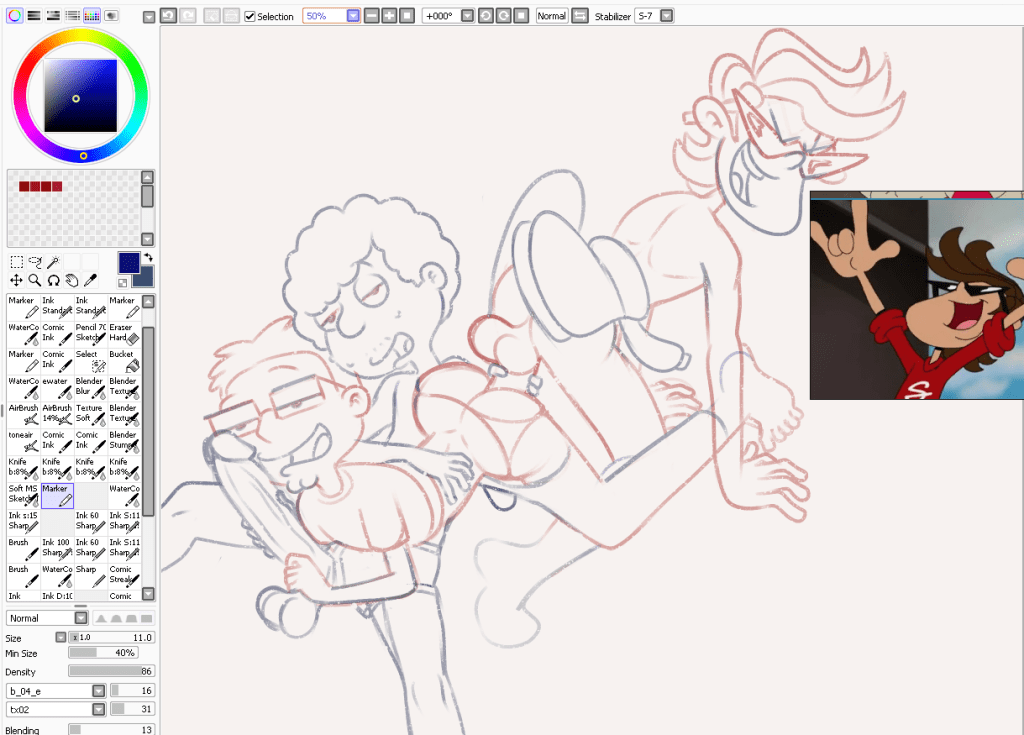
Task: Select the Eyedropper tool
Action: [90, 281]
